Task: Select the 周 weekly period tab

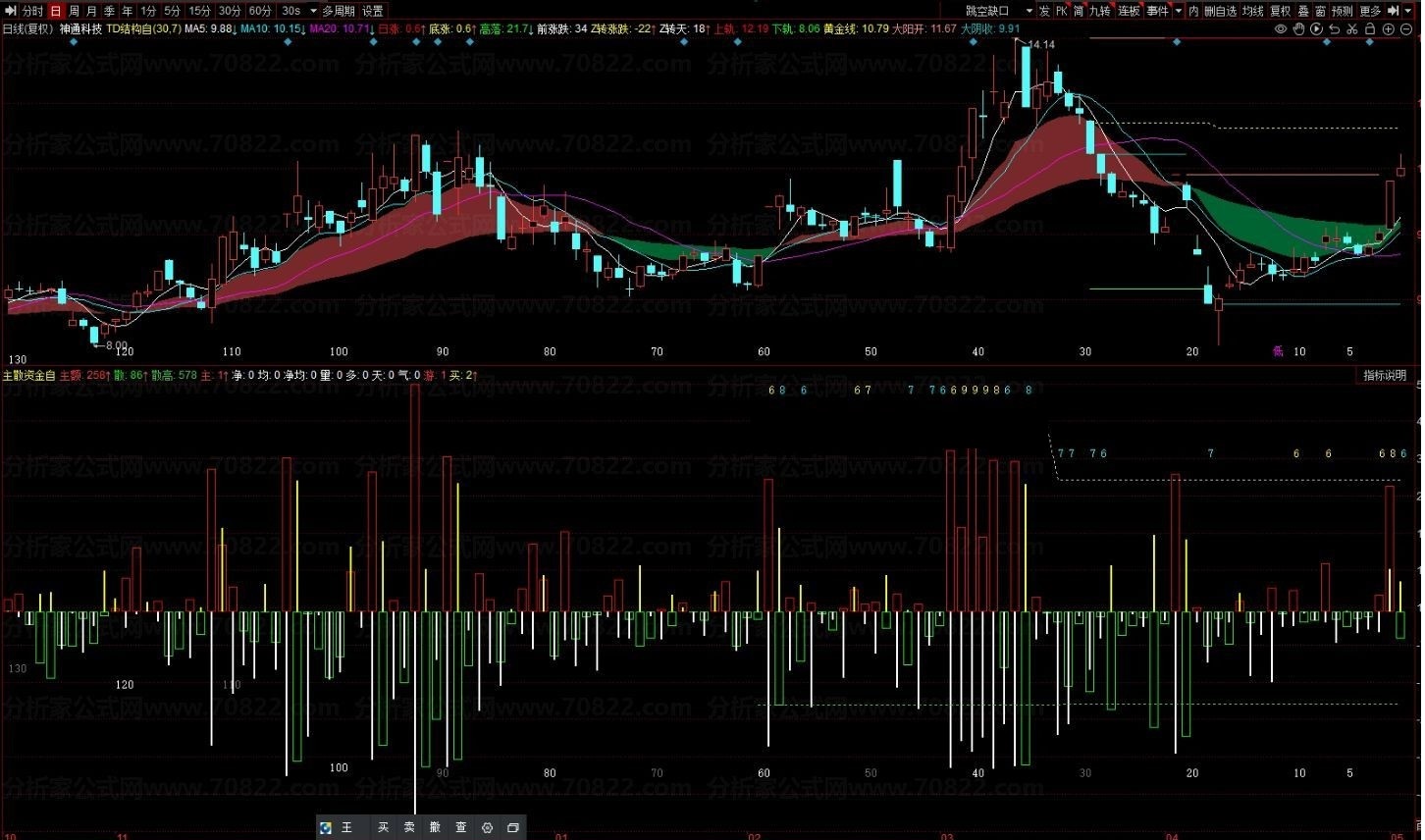Action: (74, 11)
